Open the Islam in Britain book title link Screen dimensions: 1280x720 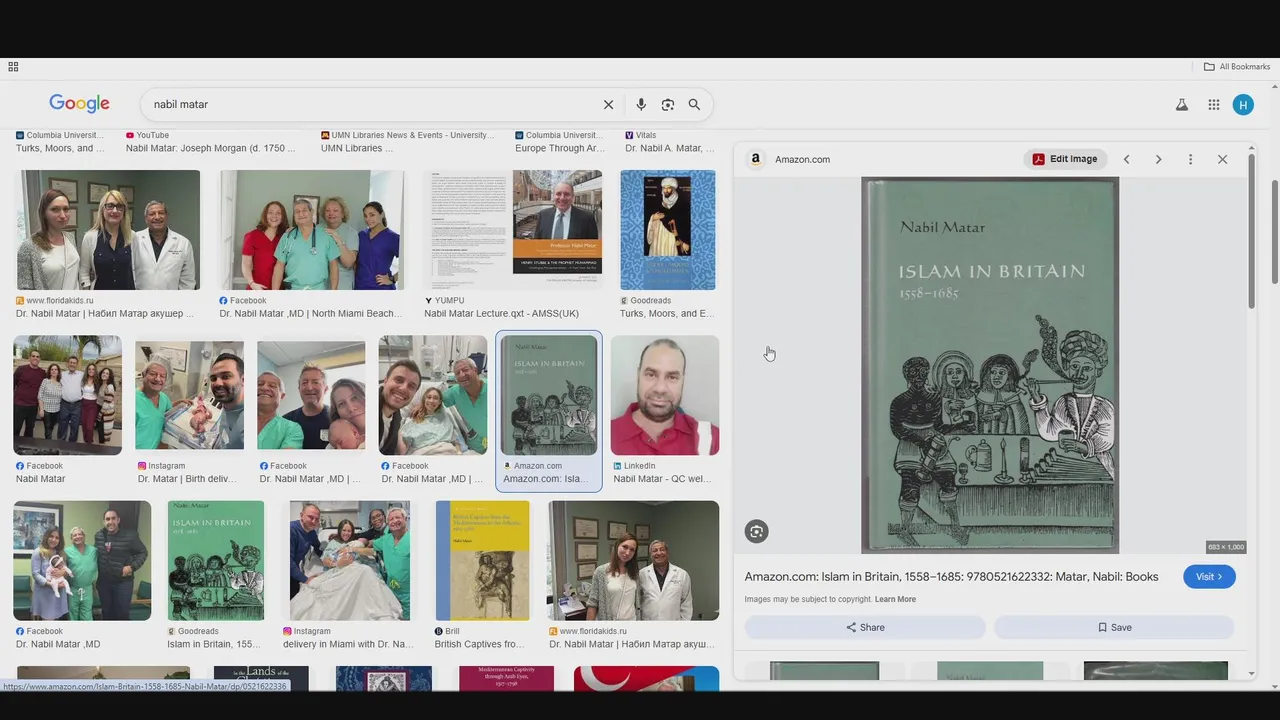click(951, 577)
